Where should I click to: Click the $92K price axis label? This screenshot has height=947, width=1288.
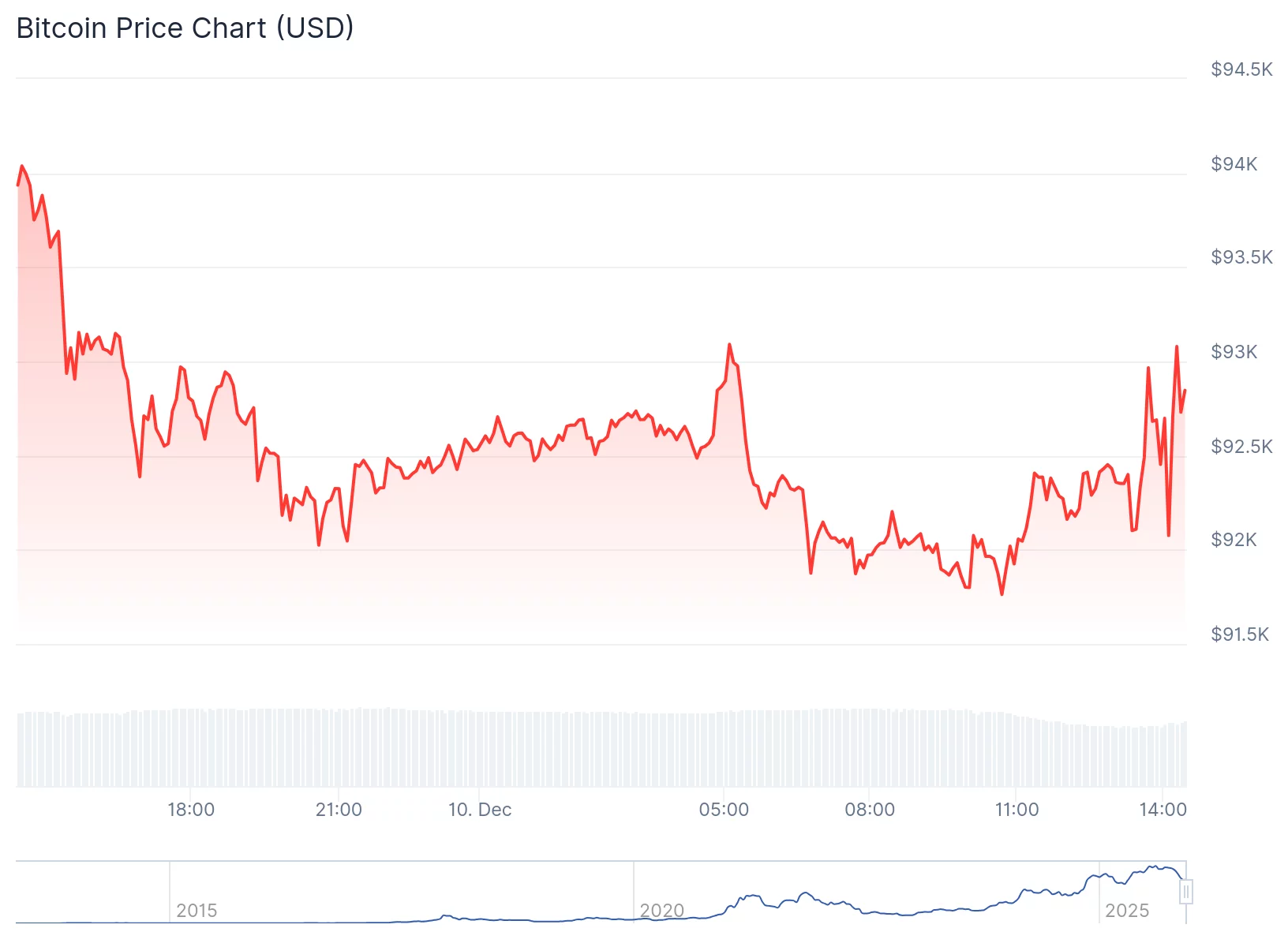1234,540
